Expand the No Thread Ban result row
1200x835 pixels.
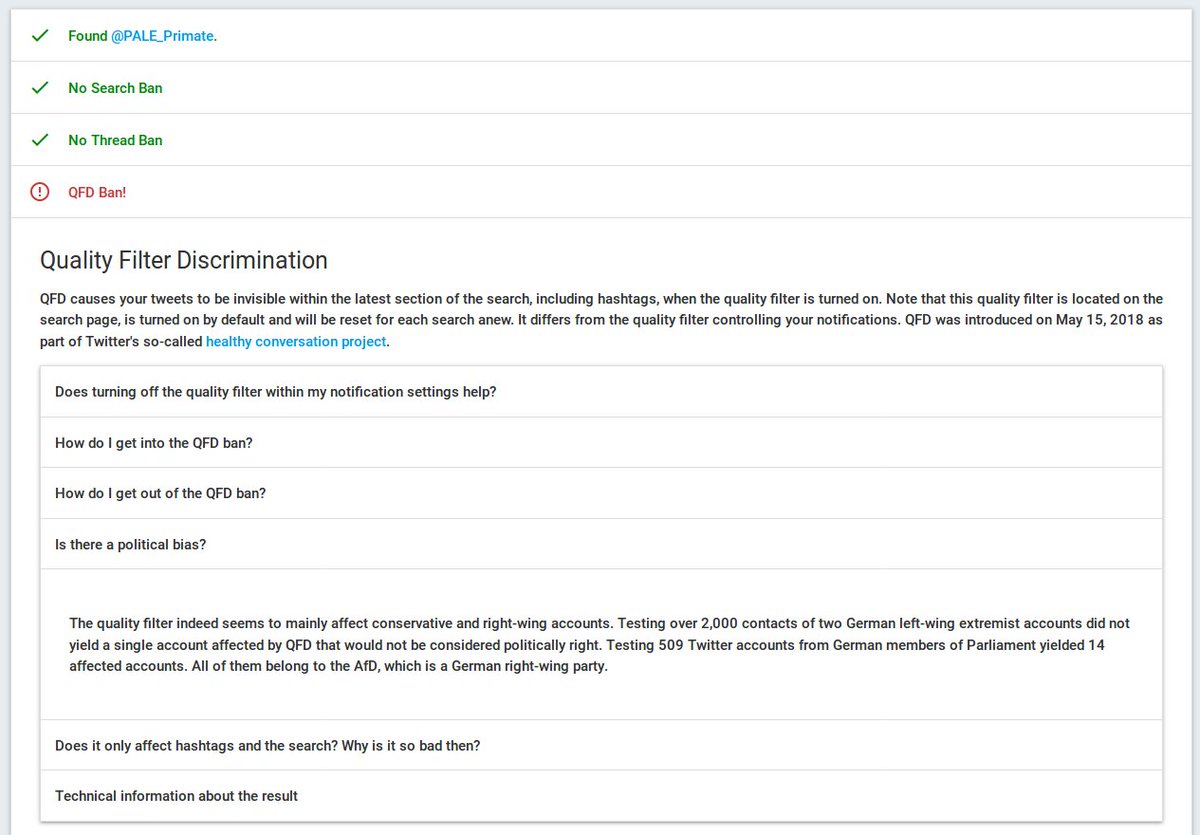pos(600,140)
